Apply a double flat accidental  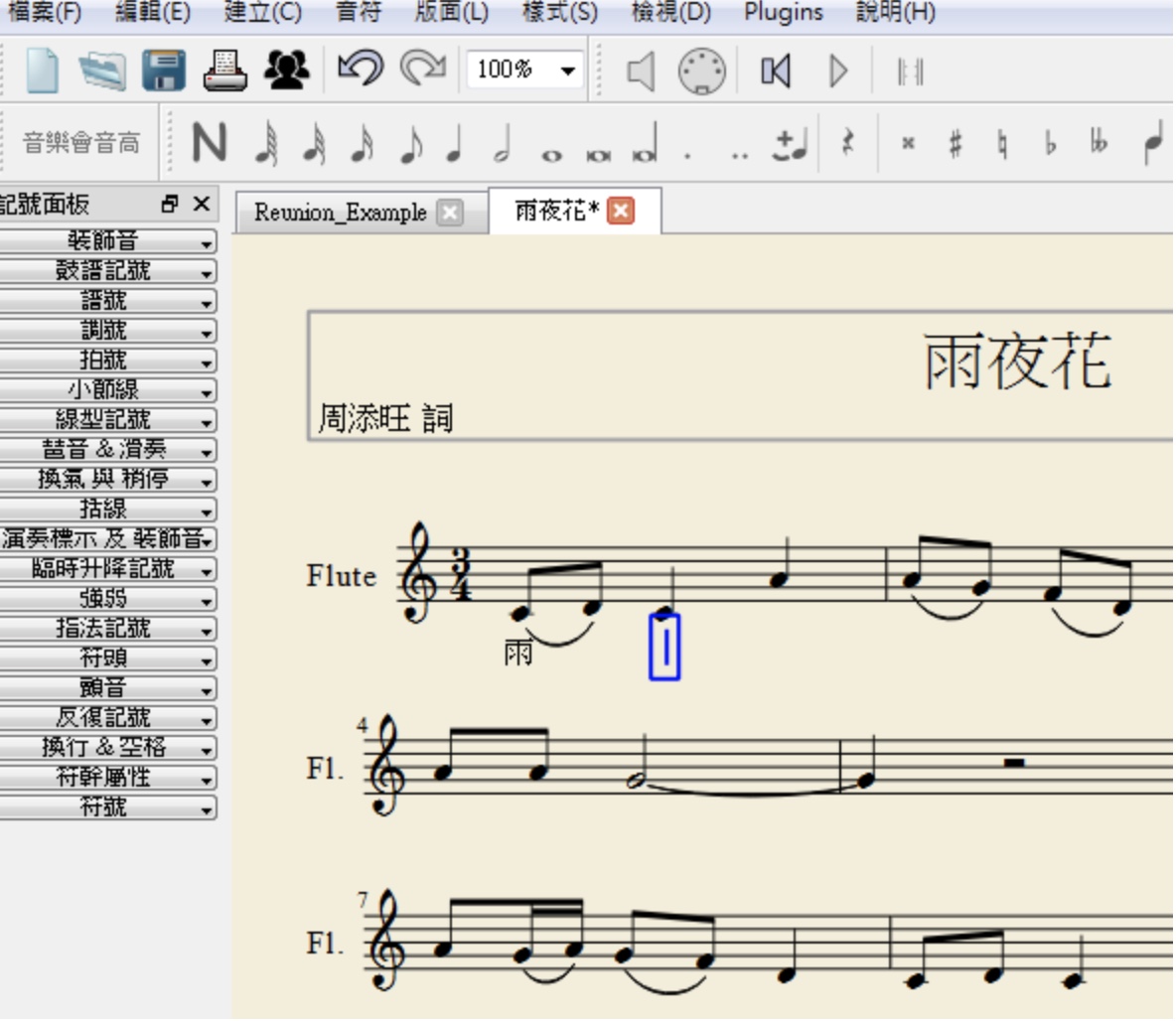pos(1098,141)
